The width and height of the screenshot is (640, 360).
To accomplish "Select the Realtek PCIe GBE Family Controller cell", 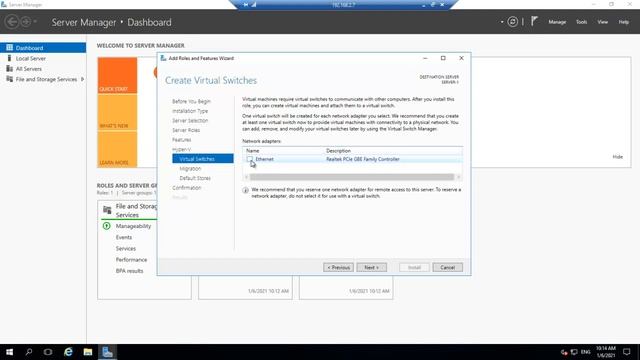I will tap(362, 159).
